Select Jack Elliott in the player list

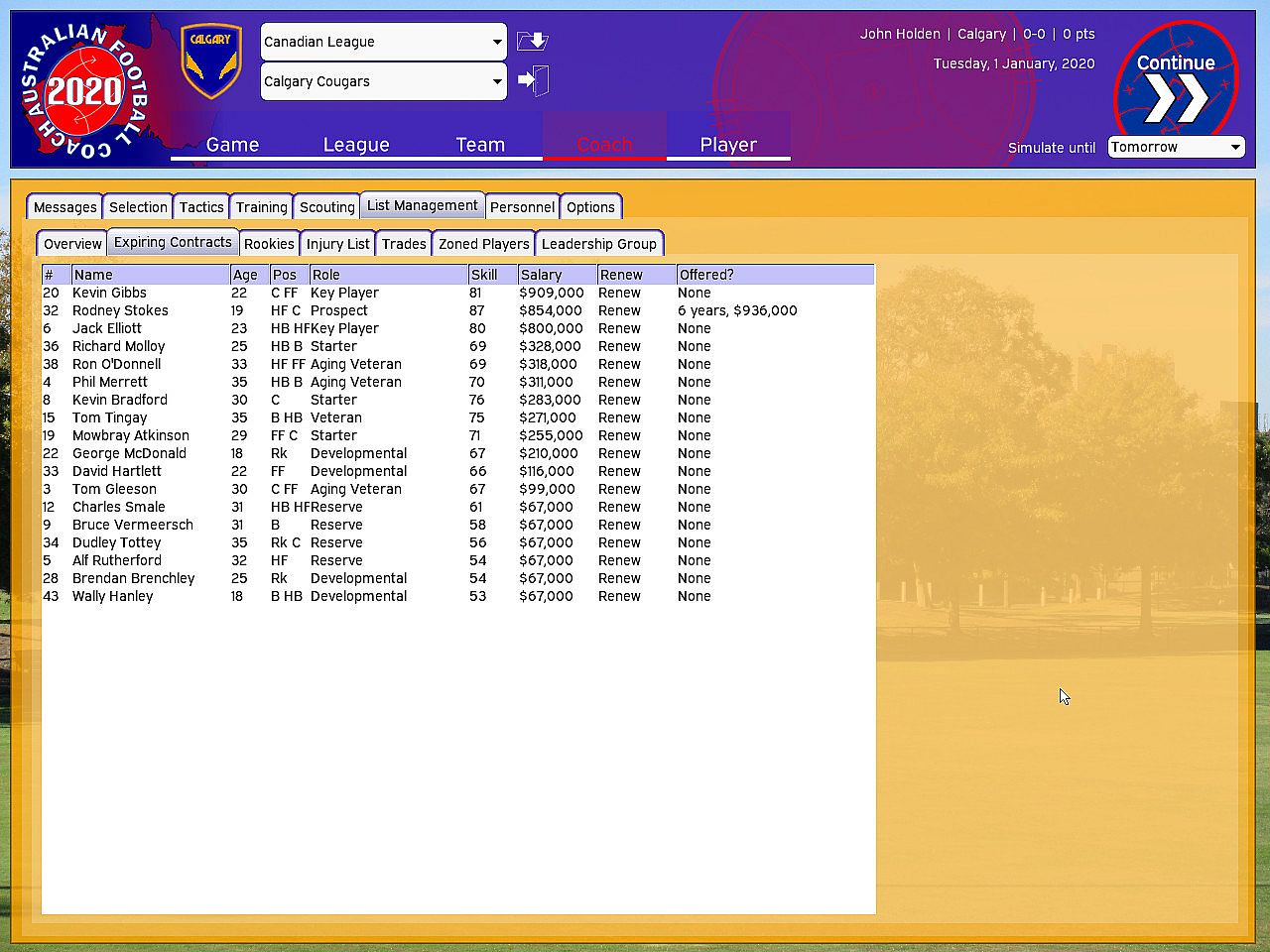pyautogui.click(x=107, y=328)
